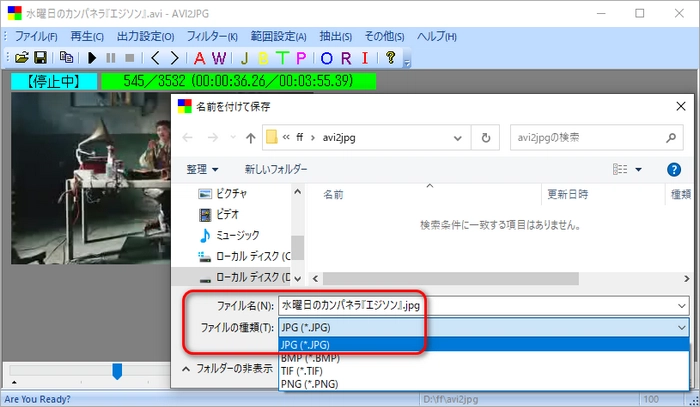
Task: Step to previous frame with left arrow
Action: pos(155,58)
